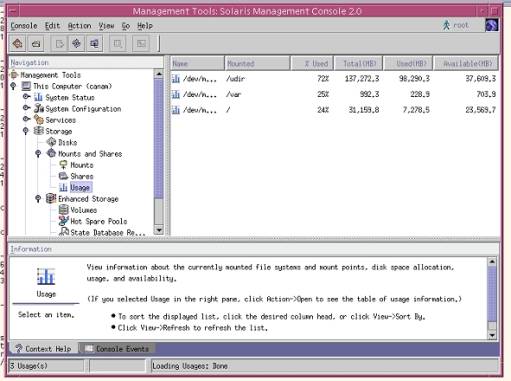Expand the Services node
This screenshot has height=381, width=511.
[27, 119]
